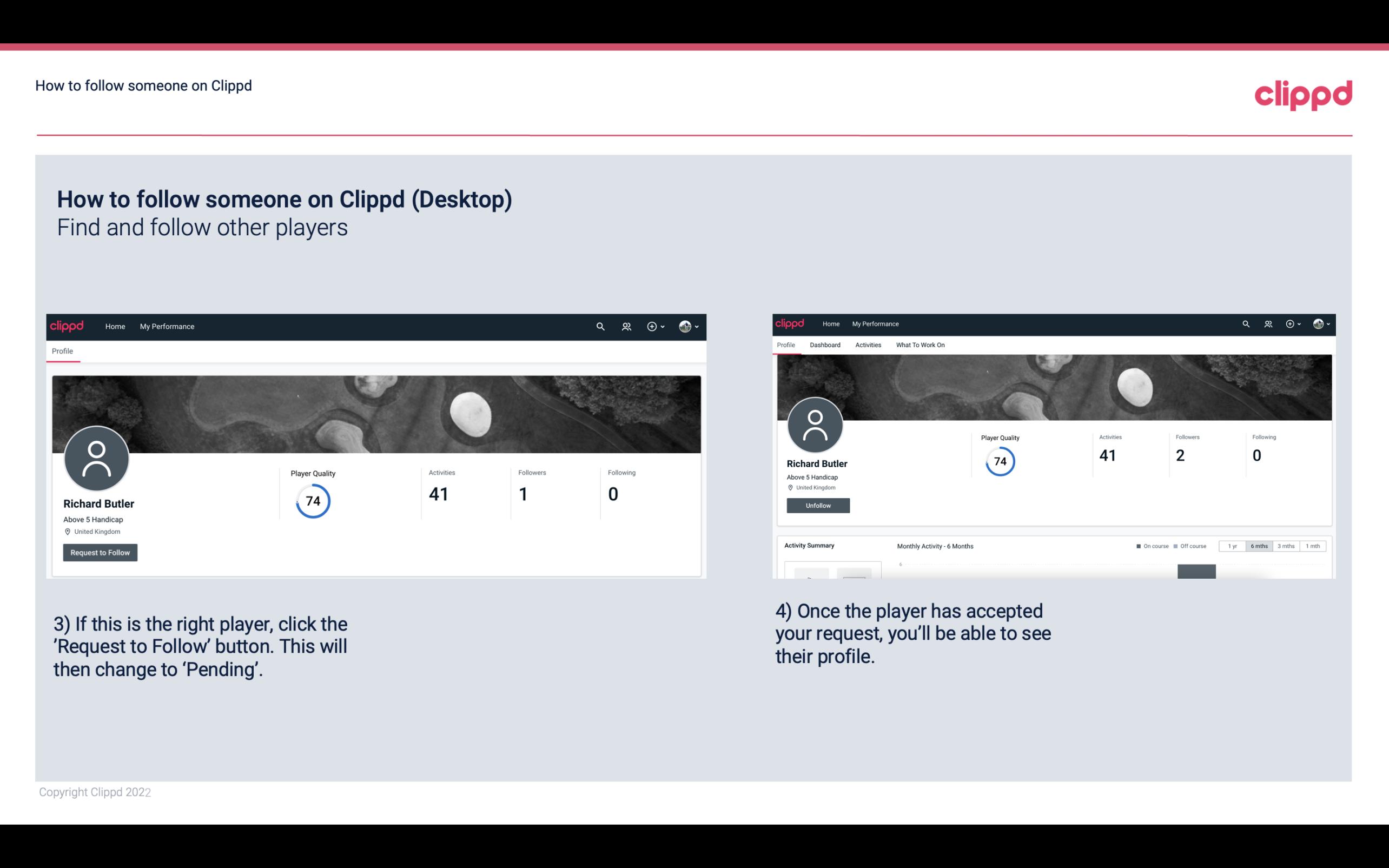1389x868 pixels.
Task: Select the 'Profile' tab on left screen
Action: click(x=62, y=351)
